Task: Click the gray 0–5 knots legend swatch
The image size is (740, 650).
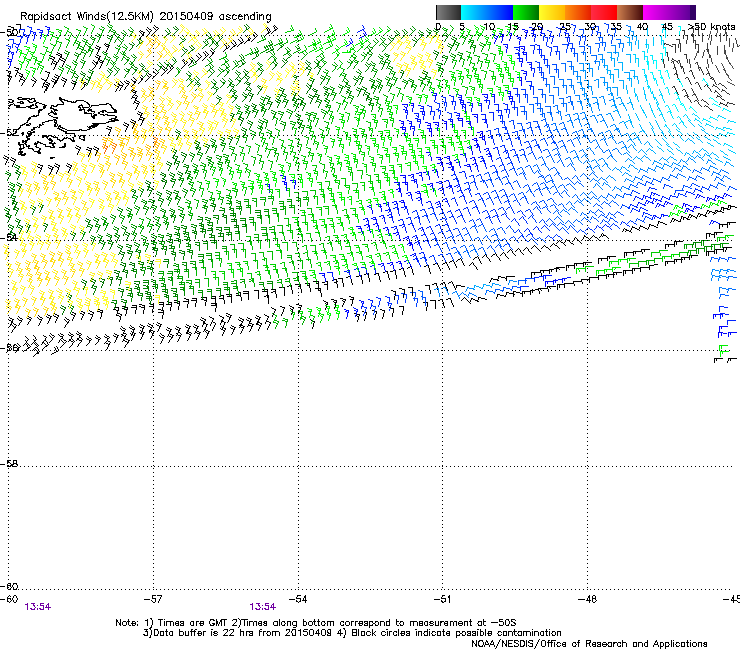Action: click(x=448, y=12)
